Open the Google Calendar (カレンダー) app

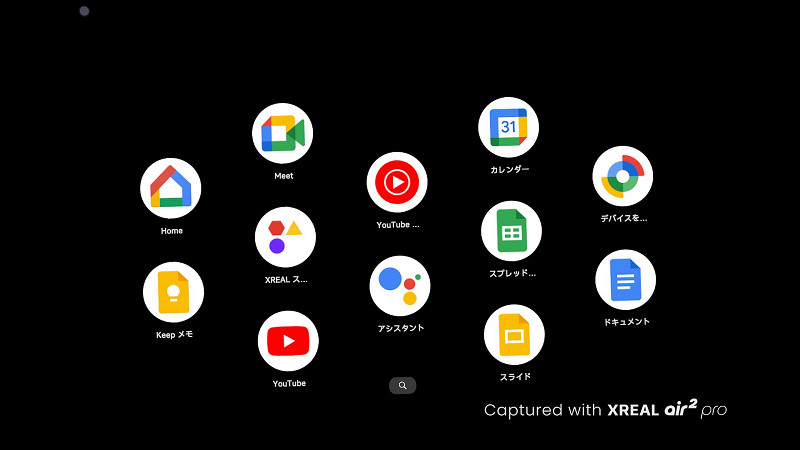(x=508, y=127)
